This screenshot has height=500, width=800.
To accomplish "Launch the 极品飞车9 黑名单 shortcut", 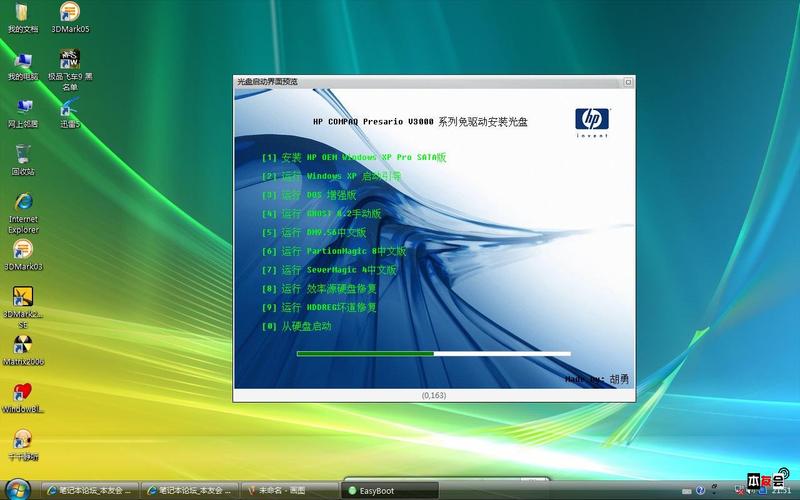I will coord(70,70).
